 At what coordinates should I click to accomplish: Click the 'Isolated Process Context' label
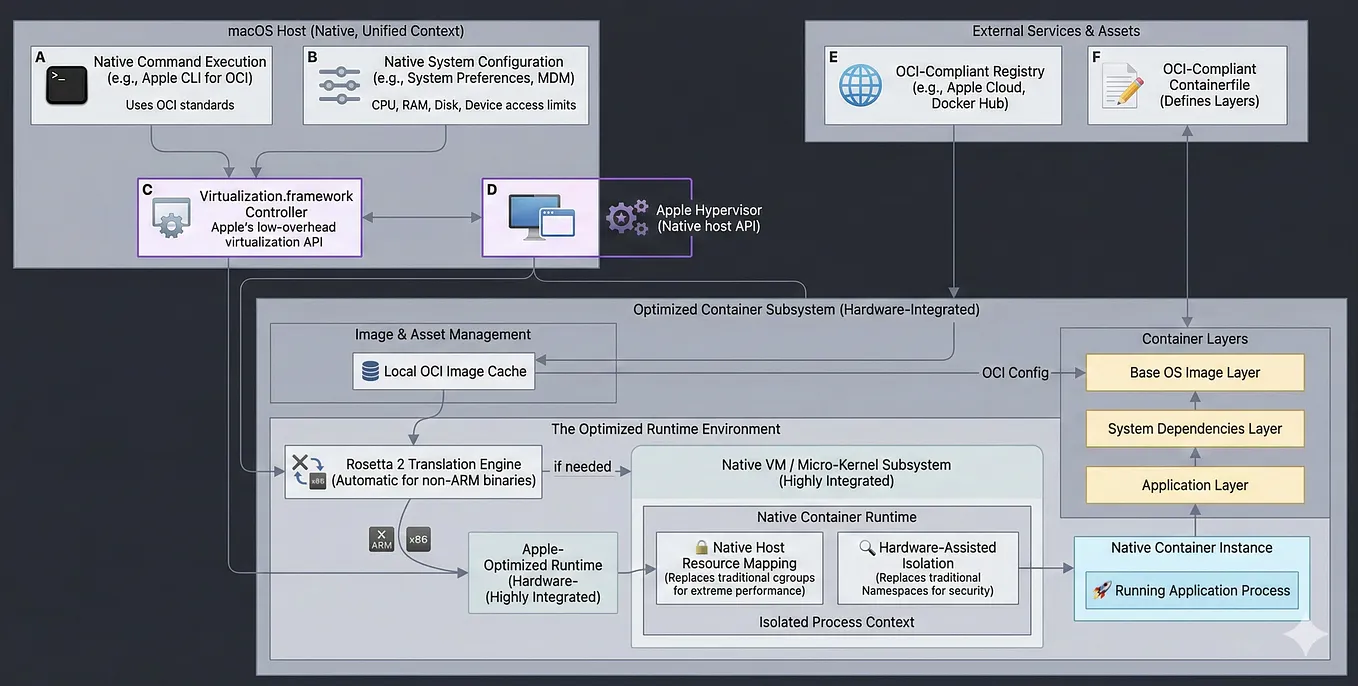point(837,622)
